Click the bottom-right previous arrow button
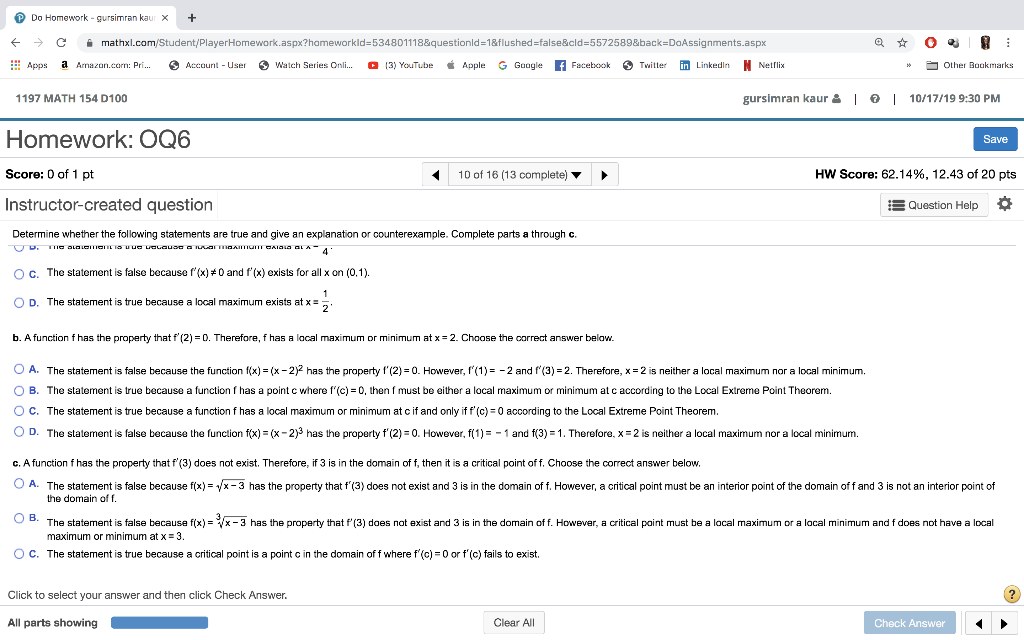1024x640 pixels. pyautogui.click(x=978, y=624)
